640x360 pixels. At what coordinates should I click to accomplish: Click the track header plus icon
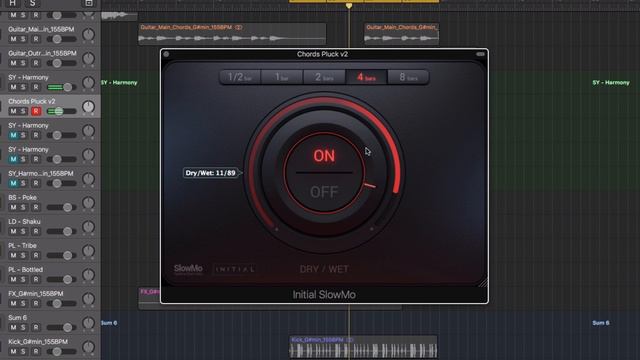tap(89, 3)
